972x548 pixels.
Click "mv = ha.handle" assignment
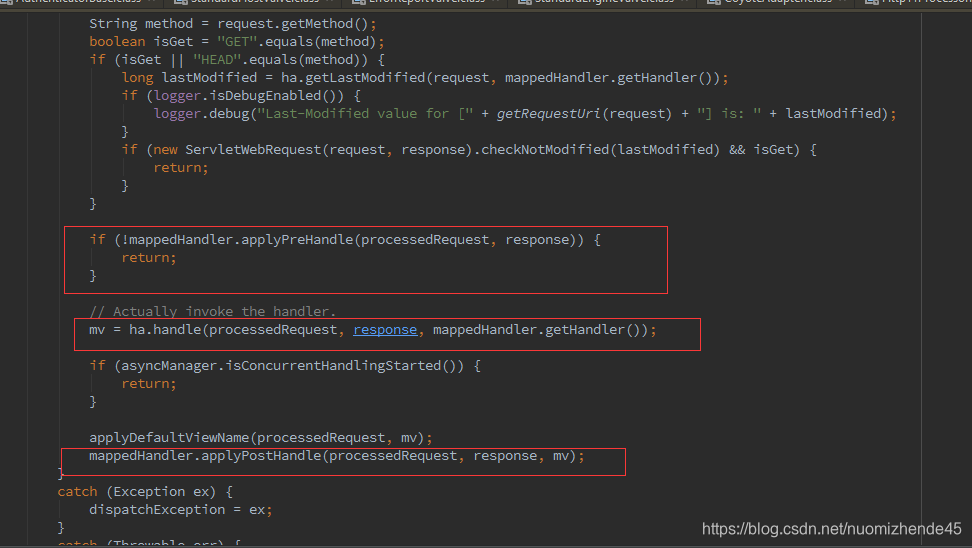[145, 330]
